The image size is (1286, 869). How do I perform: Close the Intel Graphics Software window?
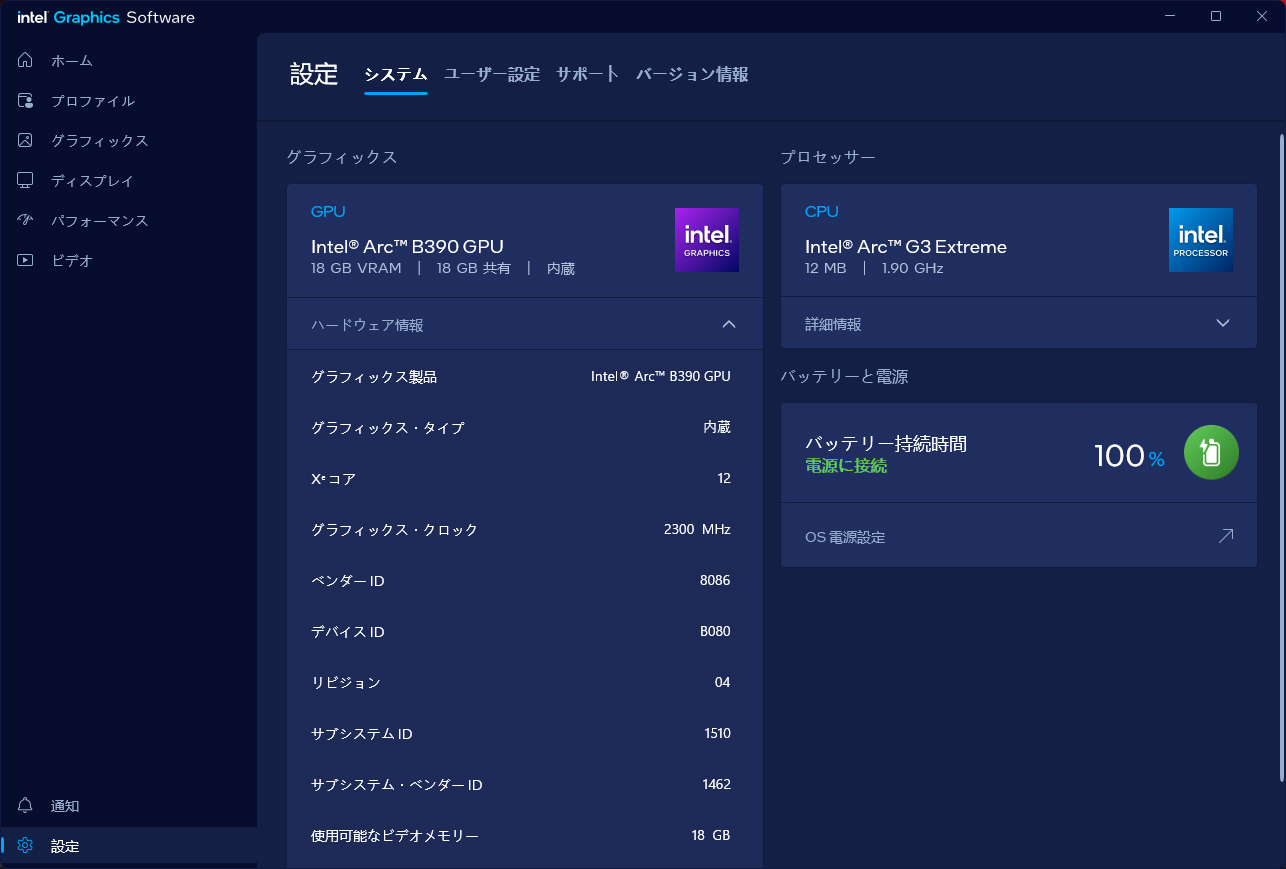(1262, 16)
